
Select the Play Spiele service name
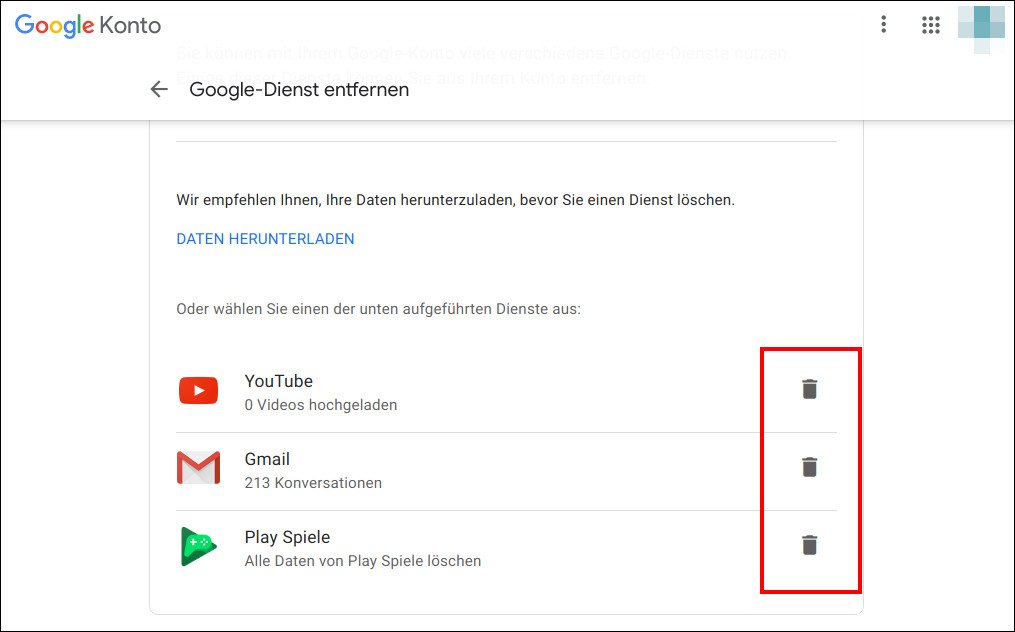287,537
